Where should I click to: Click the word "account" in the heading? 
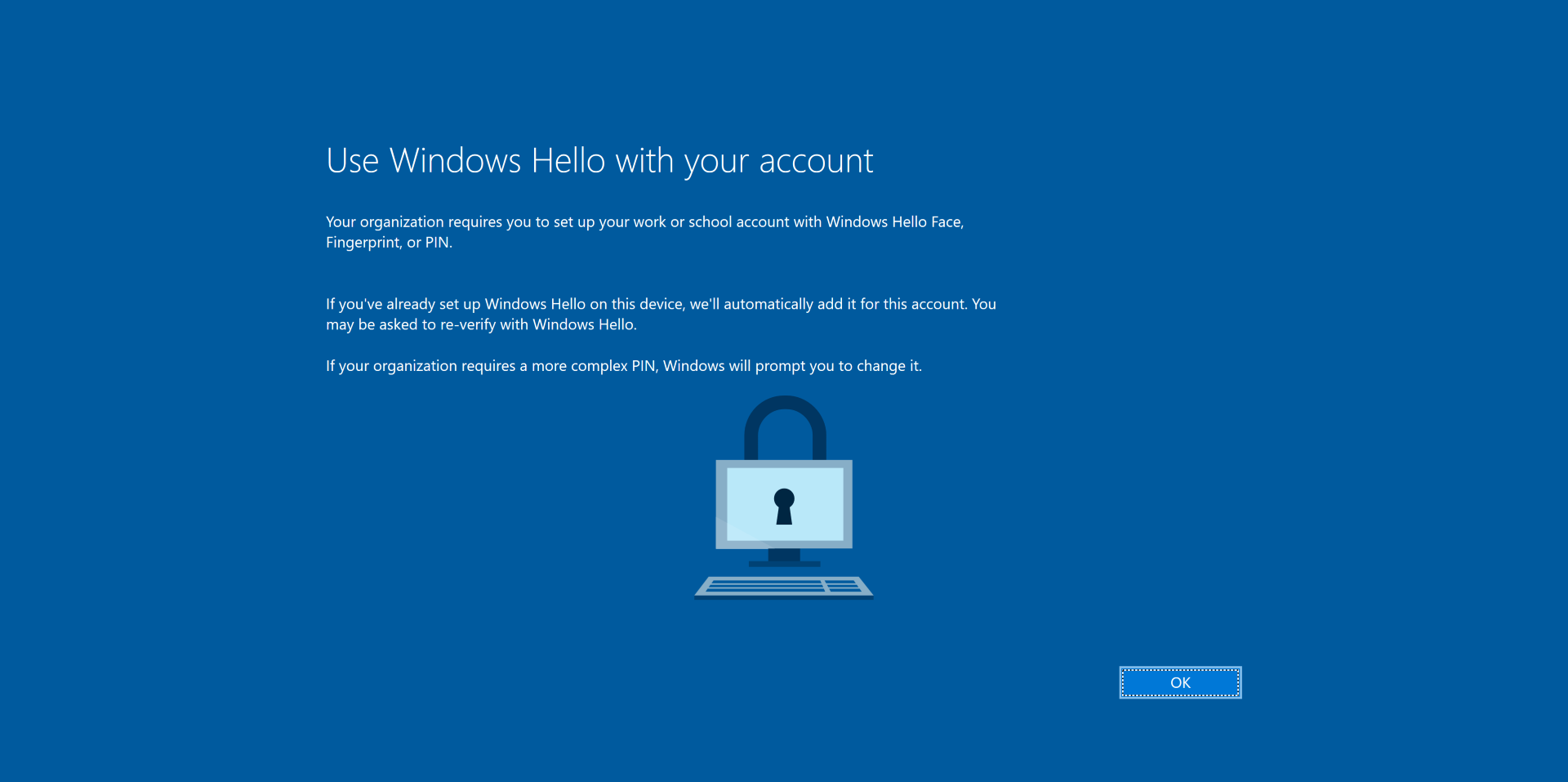[x=816, y=161]
